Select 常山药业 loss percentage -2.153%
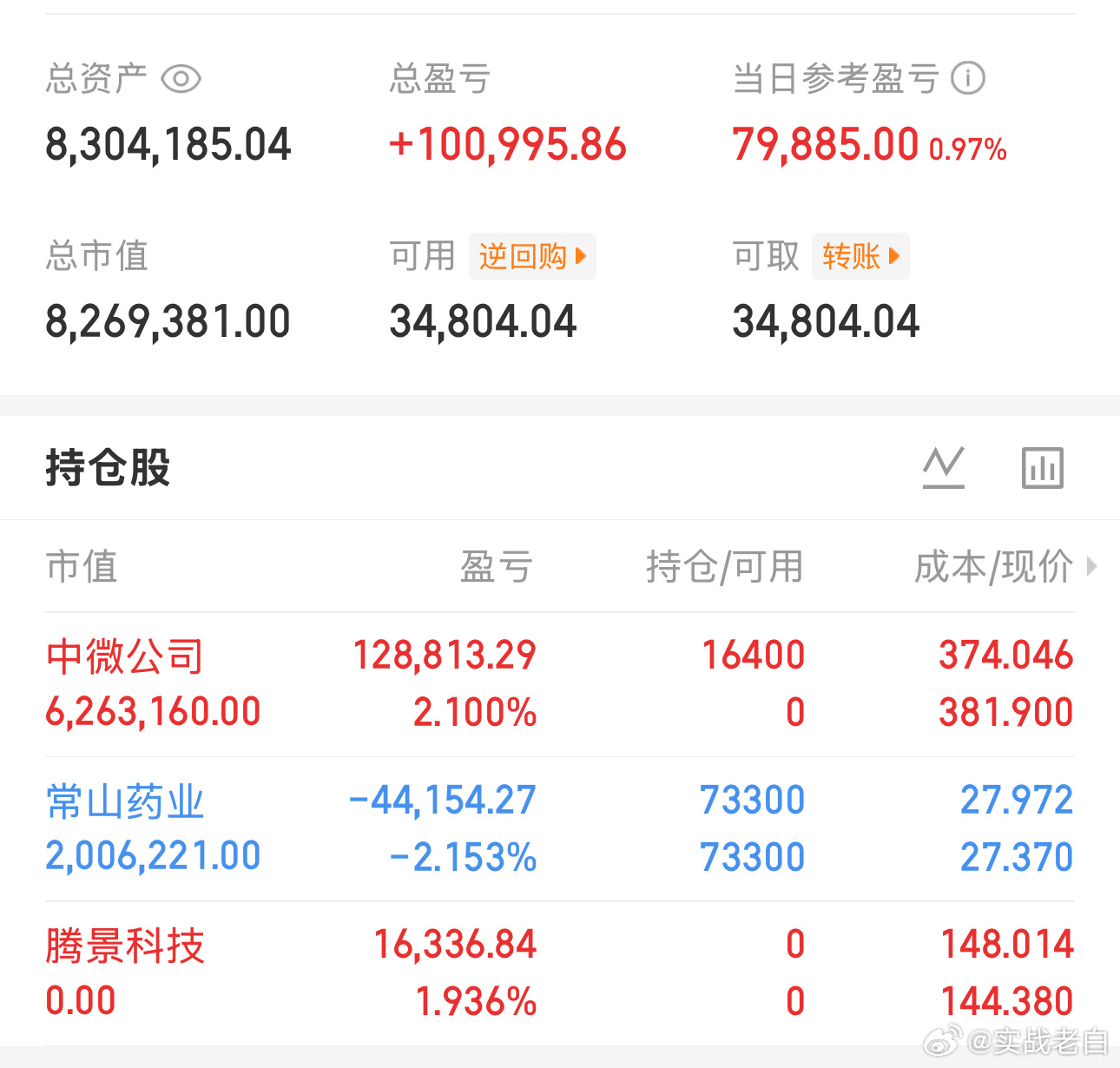 click(464, 857)
